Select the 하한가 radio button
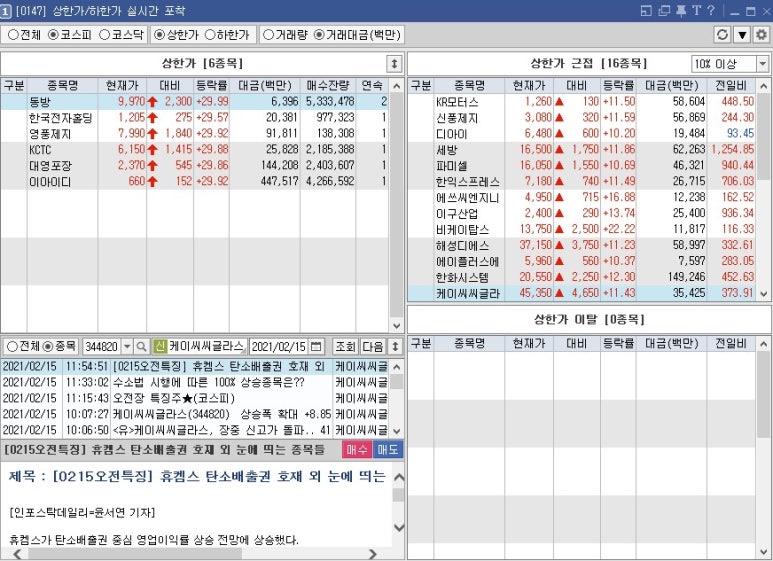Screen dimensions: 773x561 (x=210, y=35)
